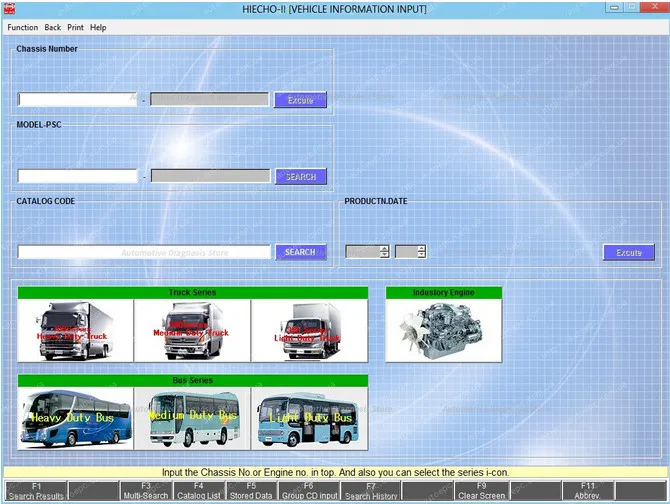Image resolution: width=670 pixels, height=504 pixels.
Task: Click the second grey Chassis Number field
Action: pyautogui.click(x=210, y=100)
